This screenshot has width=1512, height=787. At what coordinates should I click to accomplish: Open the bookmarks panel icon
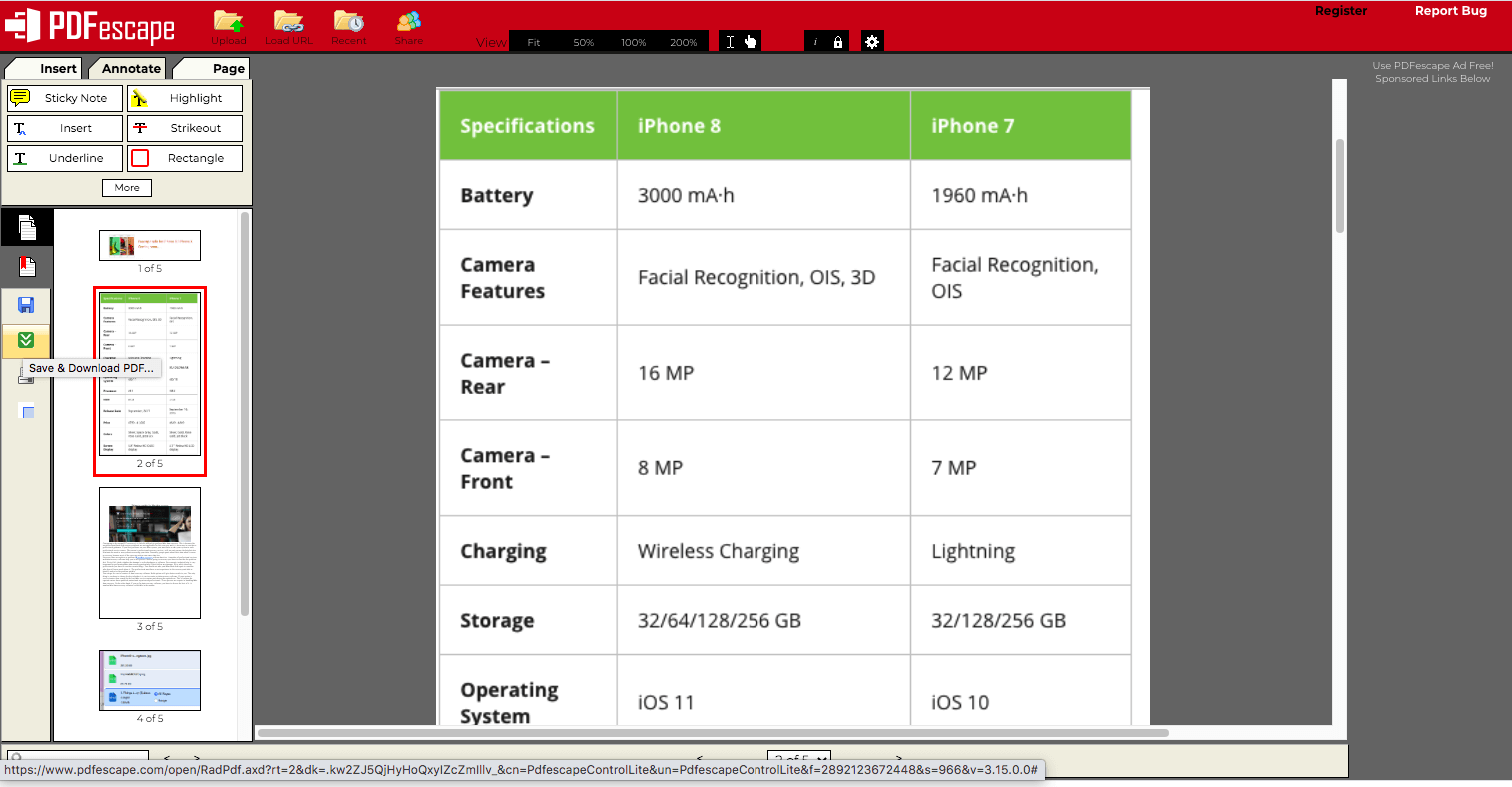[27, 266]
